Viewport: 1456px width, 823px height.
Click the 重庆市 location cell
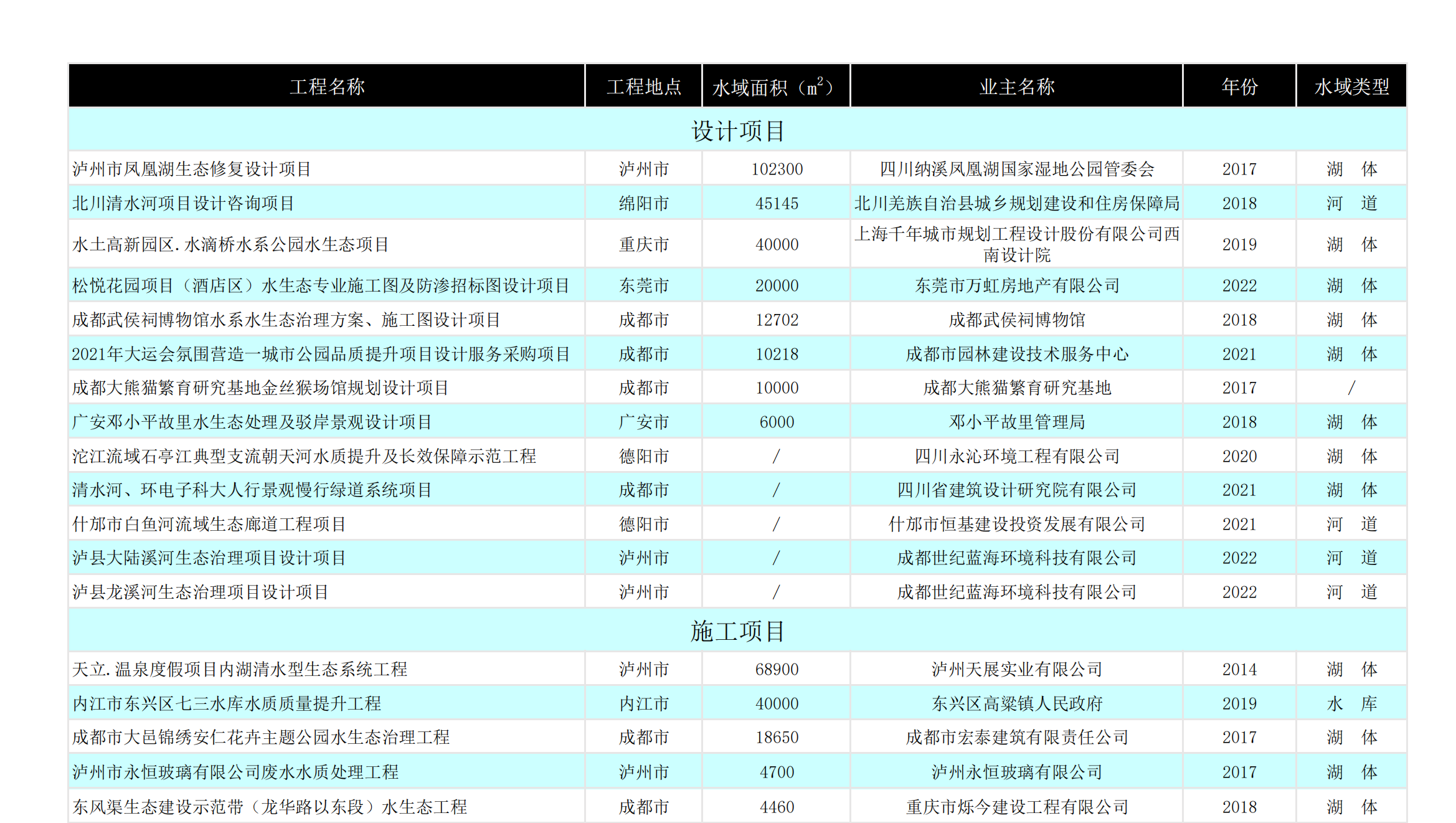[x=643, y=244]
